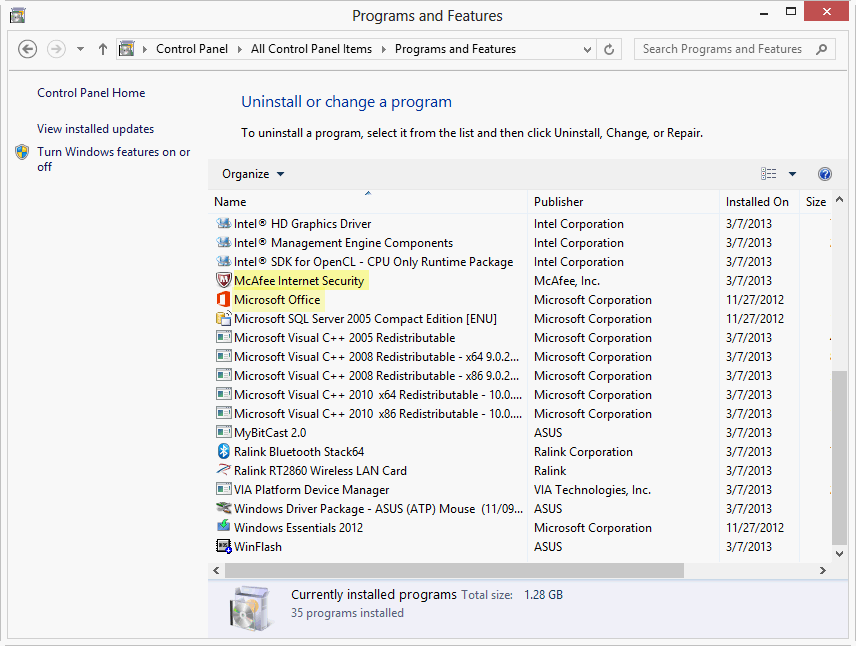Image resolution: width=856 pixels, height=646 pixels.
Task: Click the horizontal scrollbar thumb
Action: click(454, 571)
